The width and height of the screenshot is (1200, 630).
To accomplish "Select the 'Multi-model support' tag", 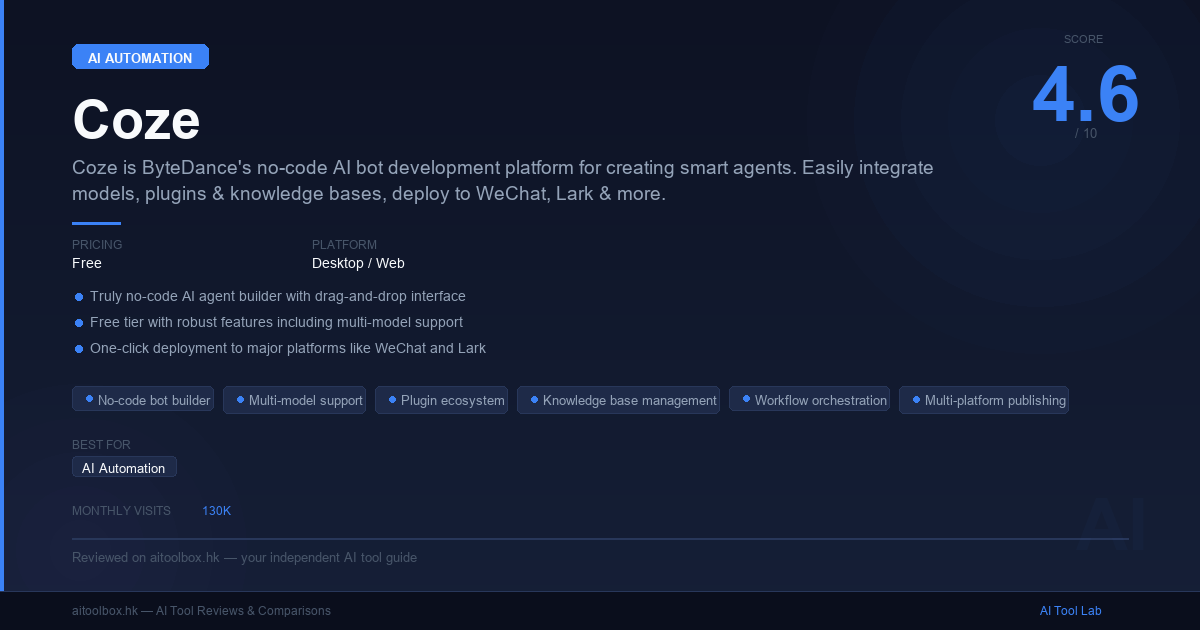I will pos(294,400).
